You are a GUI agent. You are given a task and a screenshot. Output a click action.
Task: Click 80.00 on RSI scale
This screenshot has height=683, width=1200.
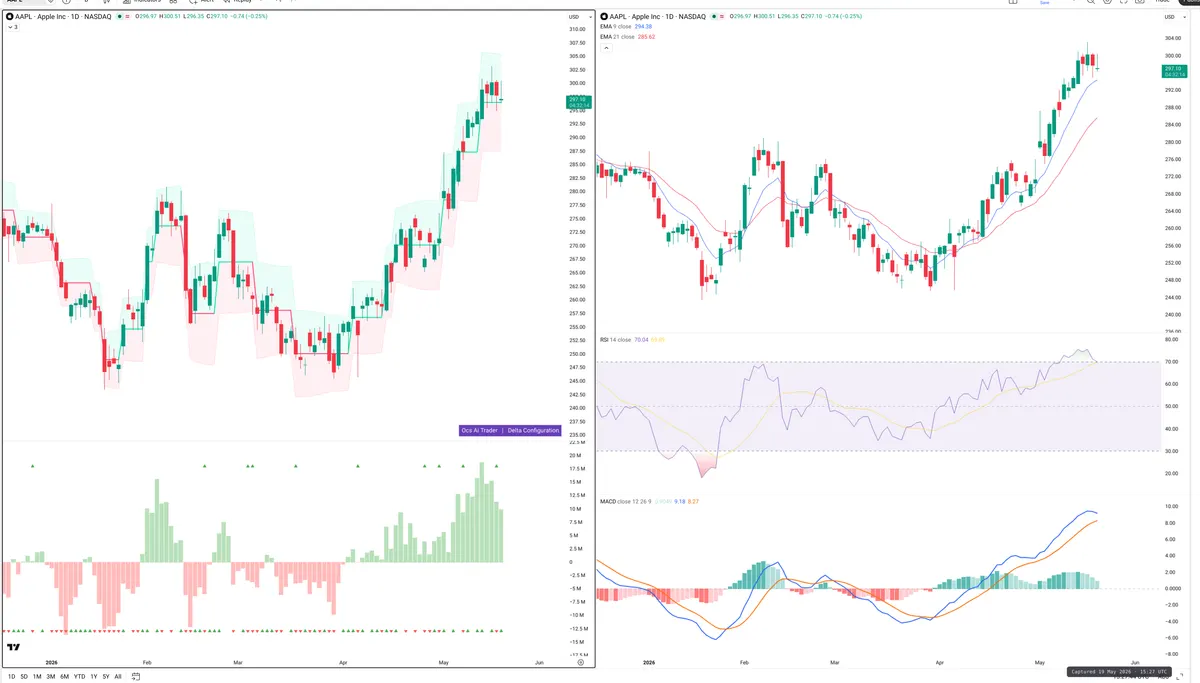tap(1171, 340)
